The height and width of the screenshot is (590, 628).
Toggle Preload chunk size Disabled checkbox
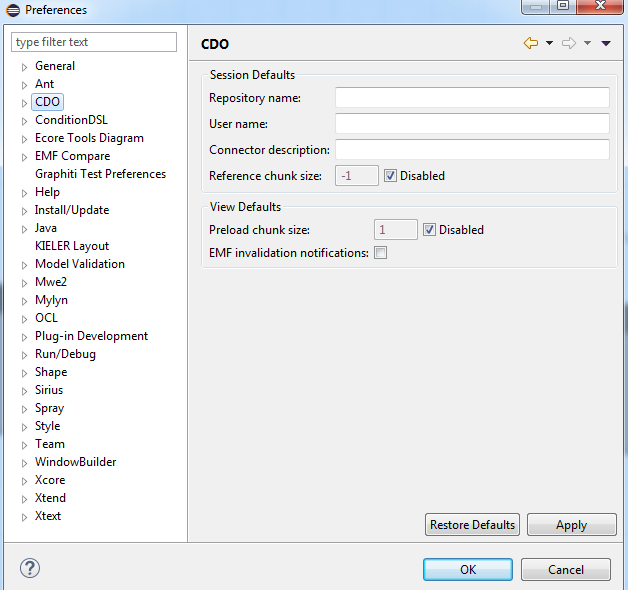point(429,230)
